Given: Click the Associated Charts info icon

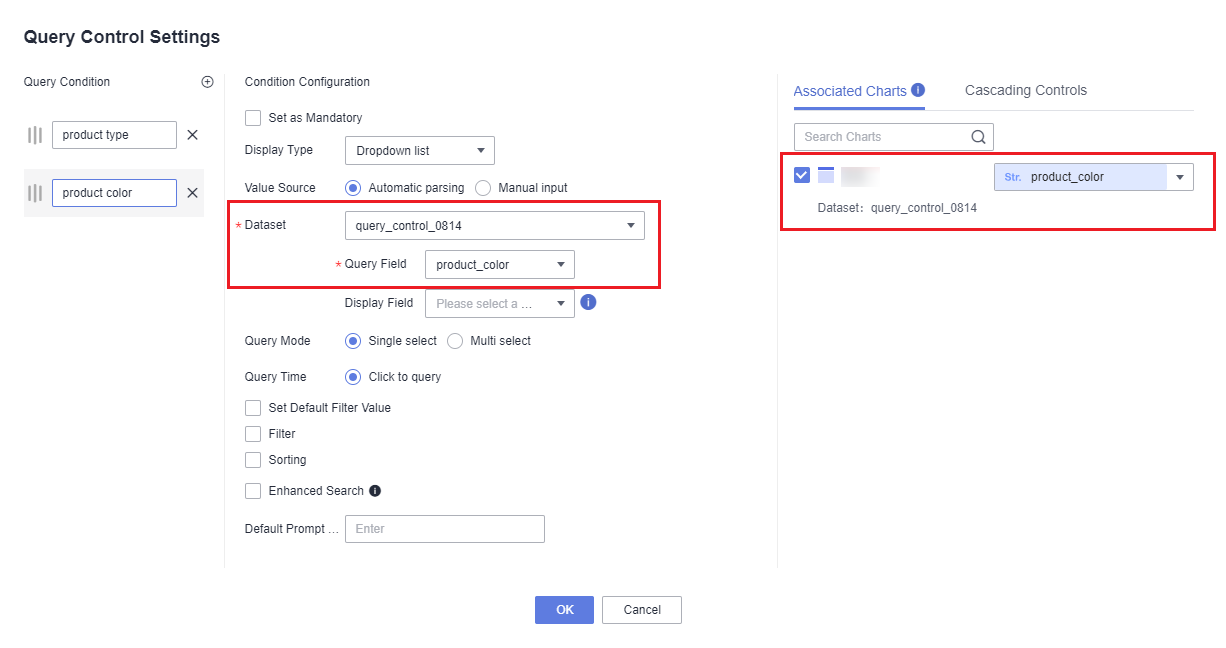Looking at the screenshot, I should click(918, 90).
